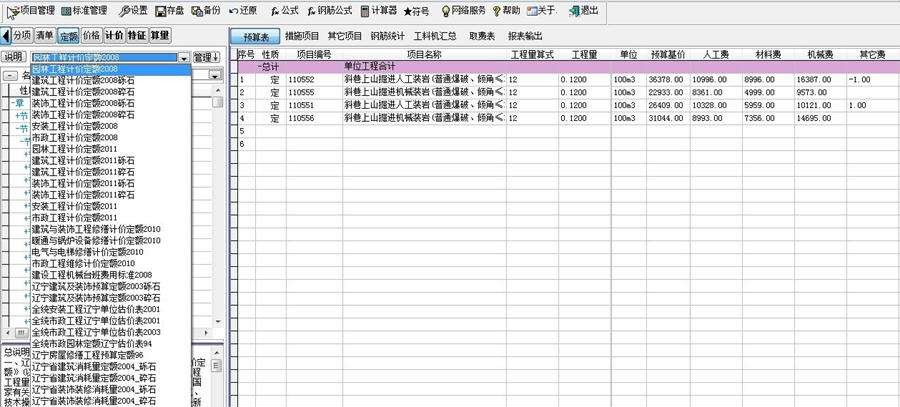Open the 帮助 help item
This screenshot has height=407, width=900.
click(x=506, y=10)
